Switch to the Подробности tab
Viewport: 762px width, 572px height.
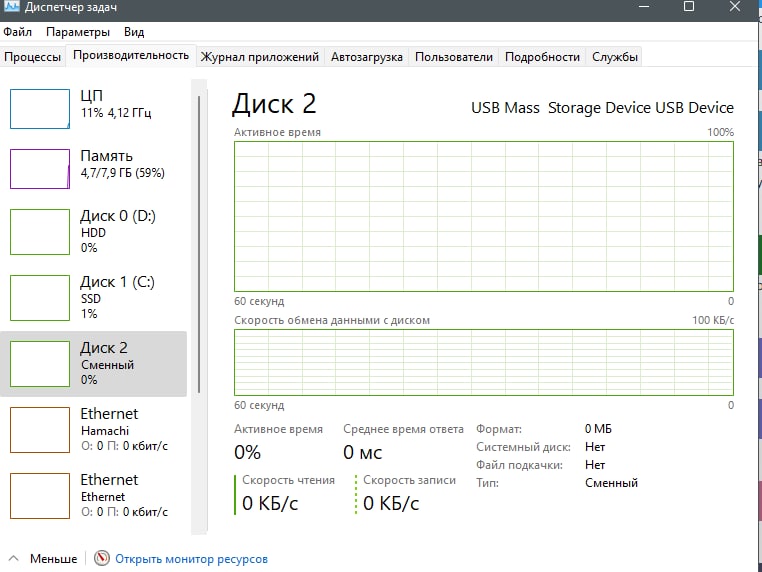(542, 57)
